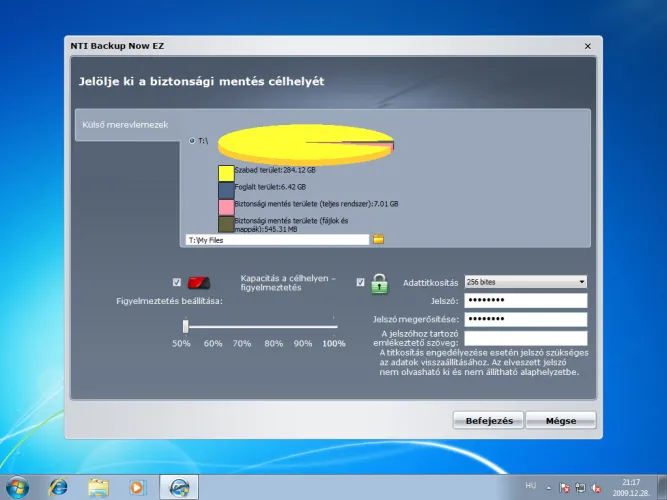Image resolution: width=667 pixels, height=500 pixels.
Task: Click the blue Foglalt terület color swatch
Action: [x=226, y=190]
